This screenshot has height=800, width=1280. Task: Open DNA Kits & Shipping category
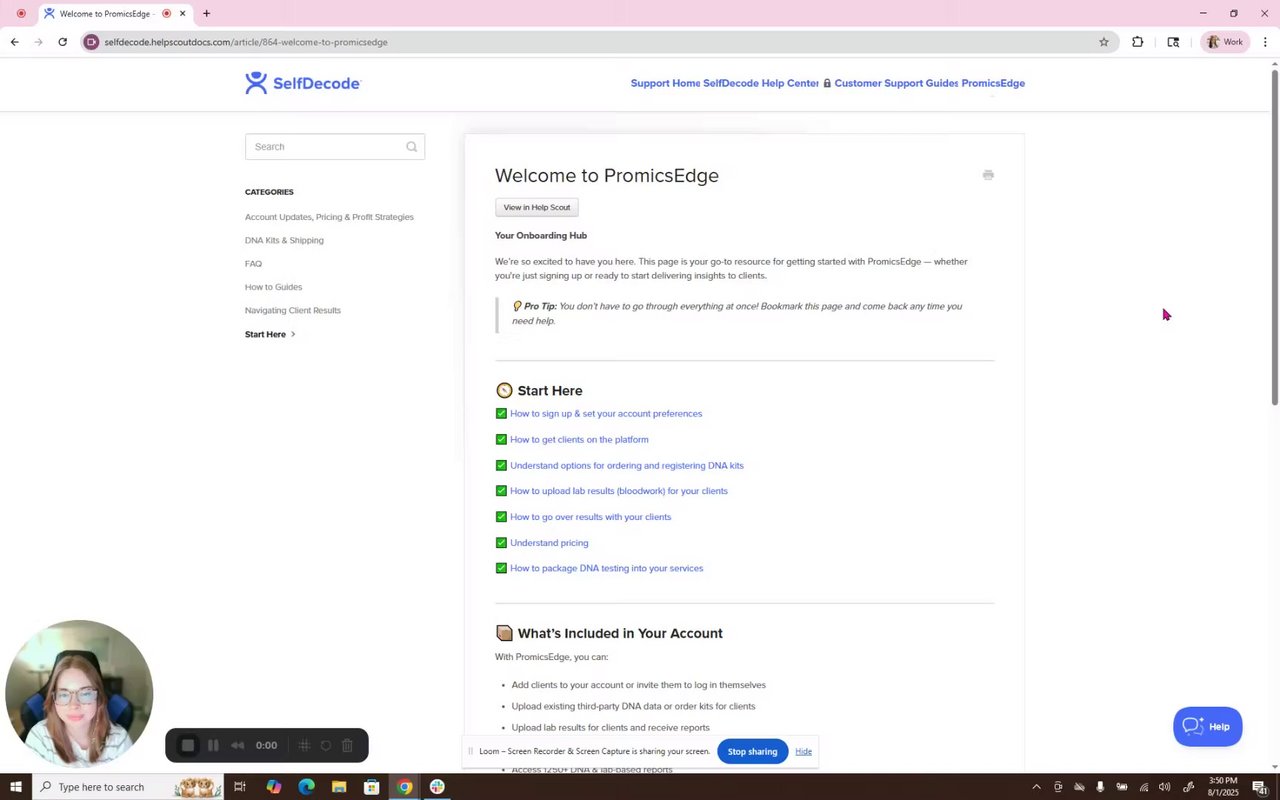click(x=284, y=240)
